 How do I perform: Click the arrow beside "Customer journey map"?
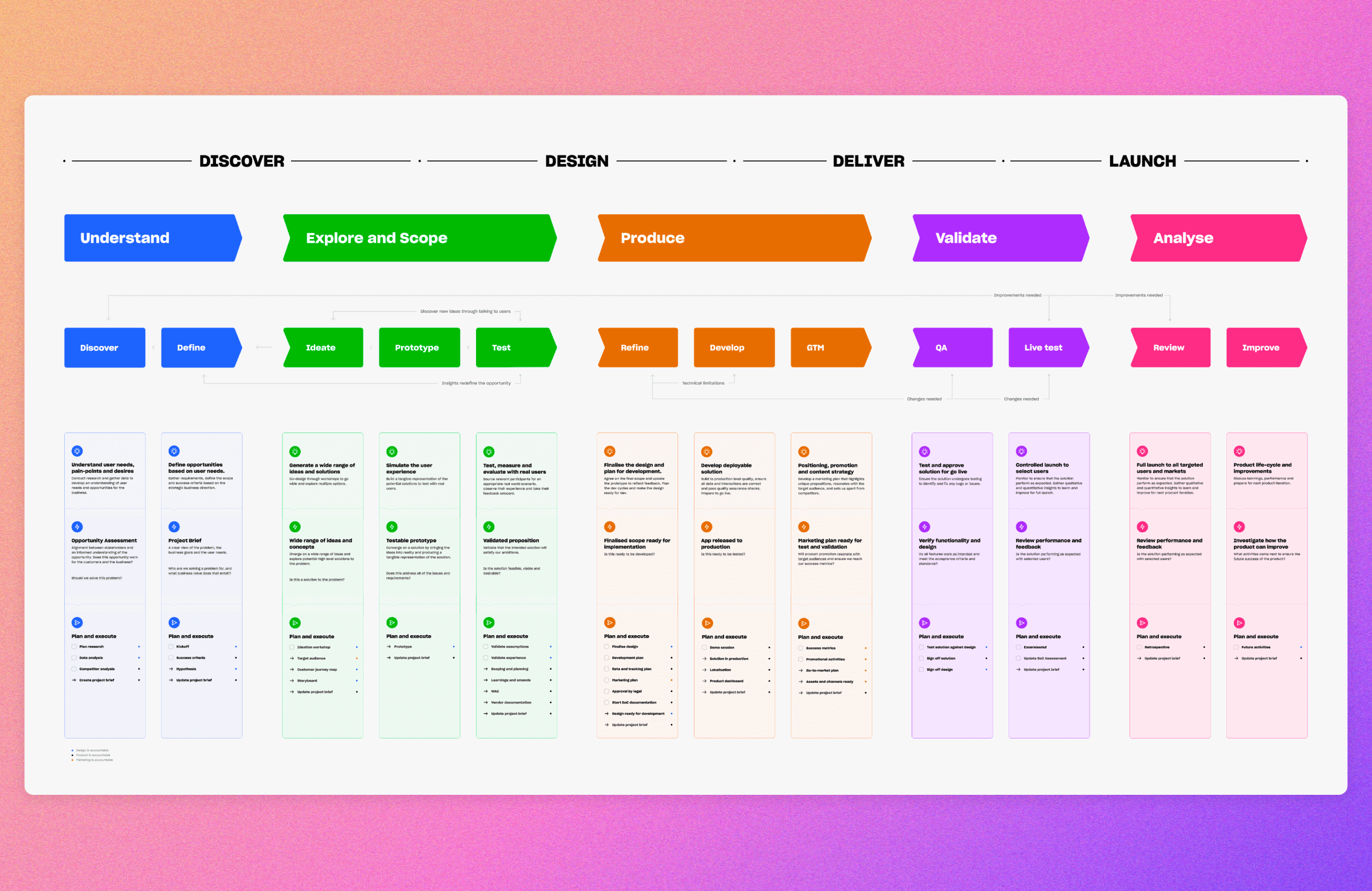292,670
